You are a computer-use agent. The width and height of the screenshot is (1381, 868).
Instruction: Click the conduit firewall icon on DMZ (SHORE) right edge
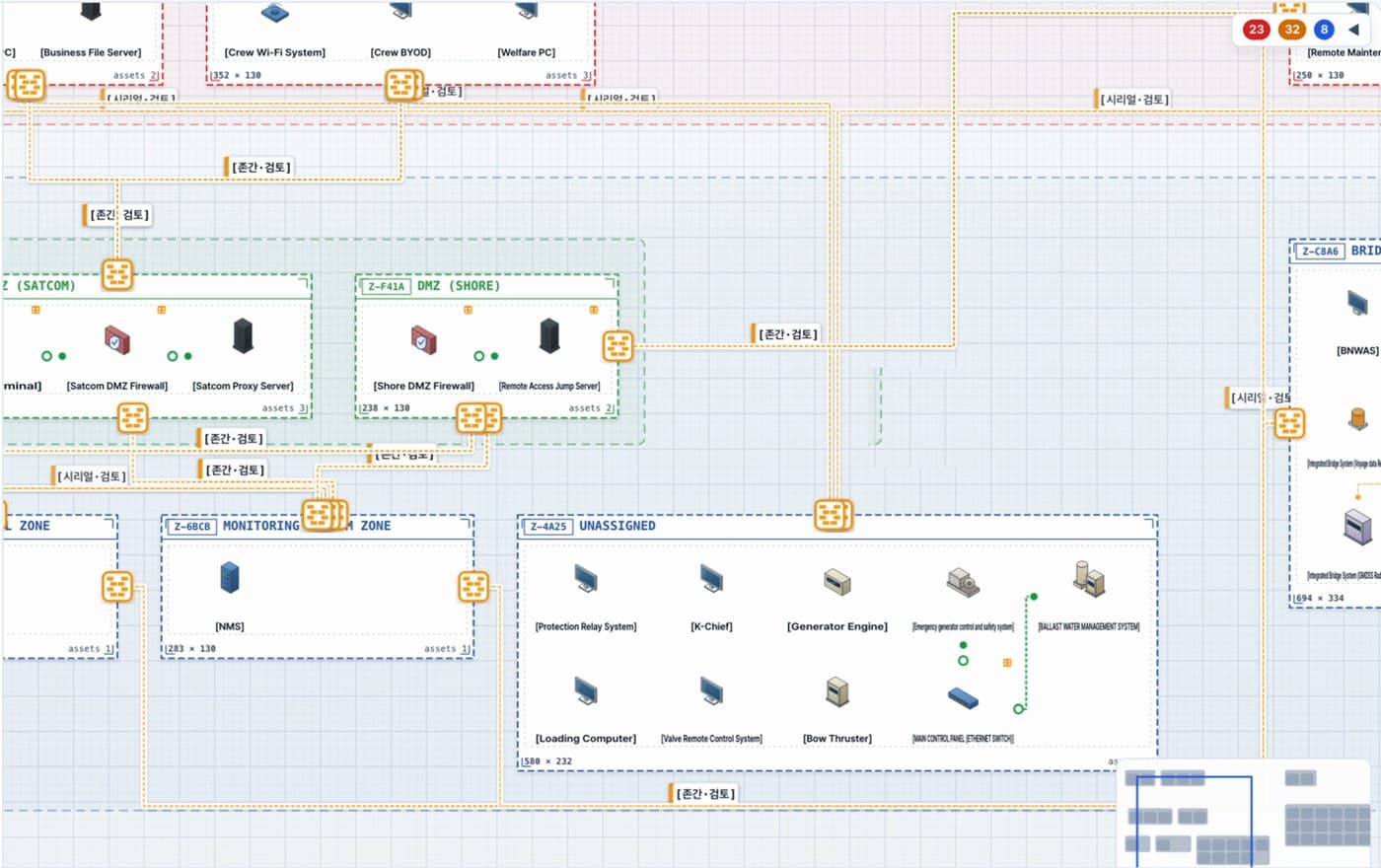click(x=618, y=345)
